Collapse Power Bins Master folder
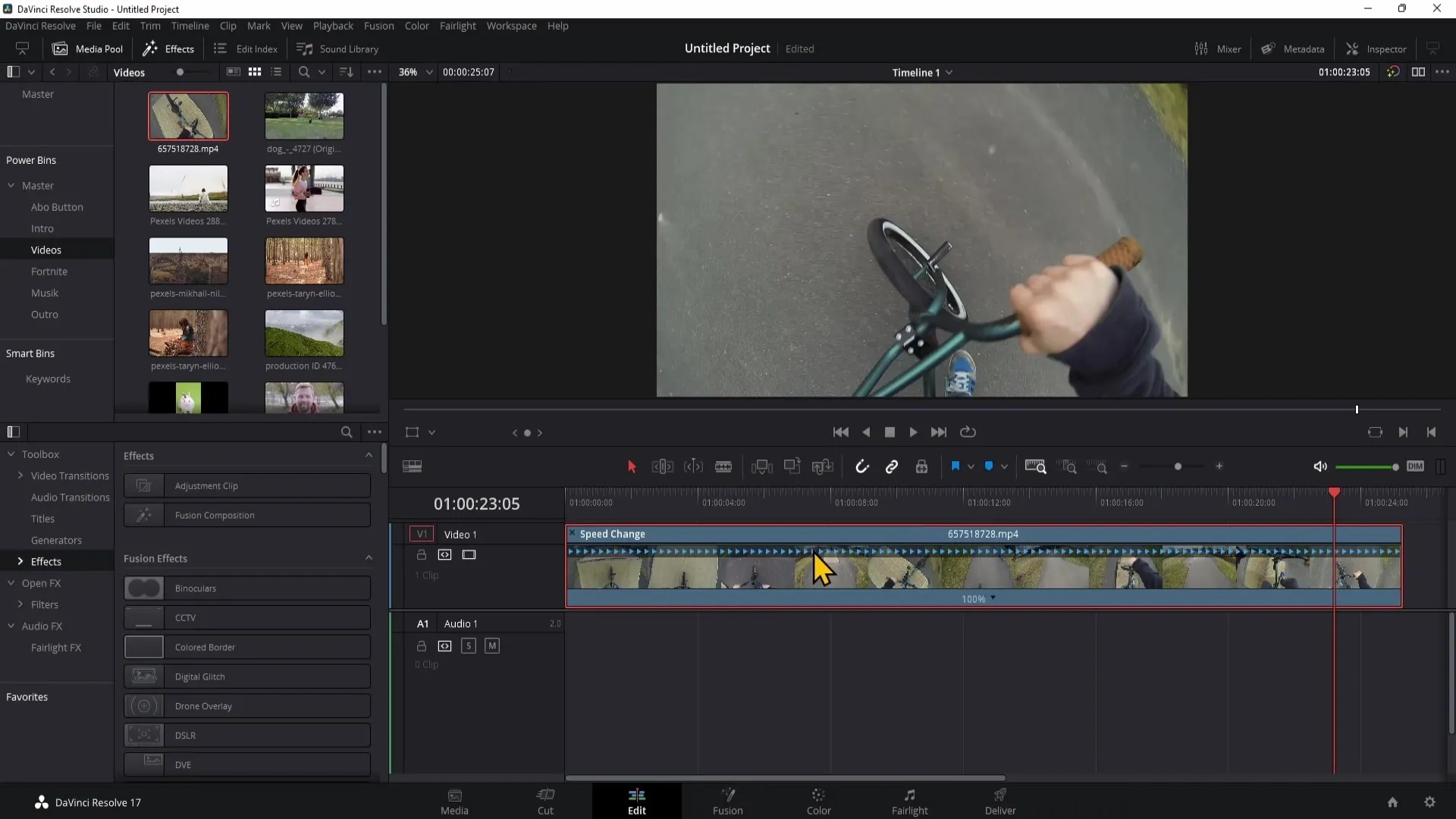The height and width of the screenshot is (819, 1456). 11,186
